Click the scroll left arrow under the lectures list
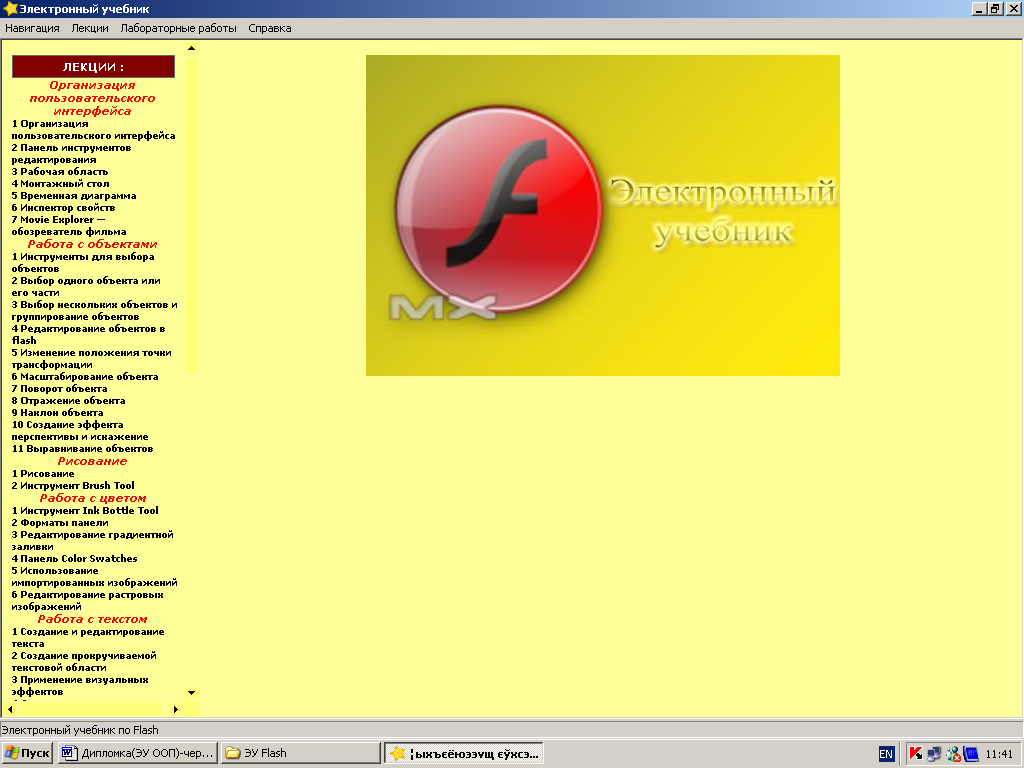Image resolution: width=1024 pixels, height=768 pixels. tap(10, 709)
